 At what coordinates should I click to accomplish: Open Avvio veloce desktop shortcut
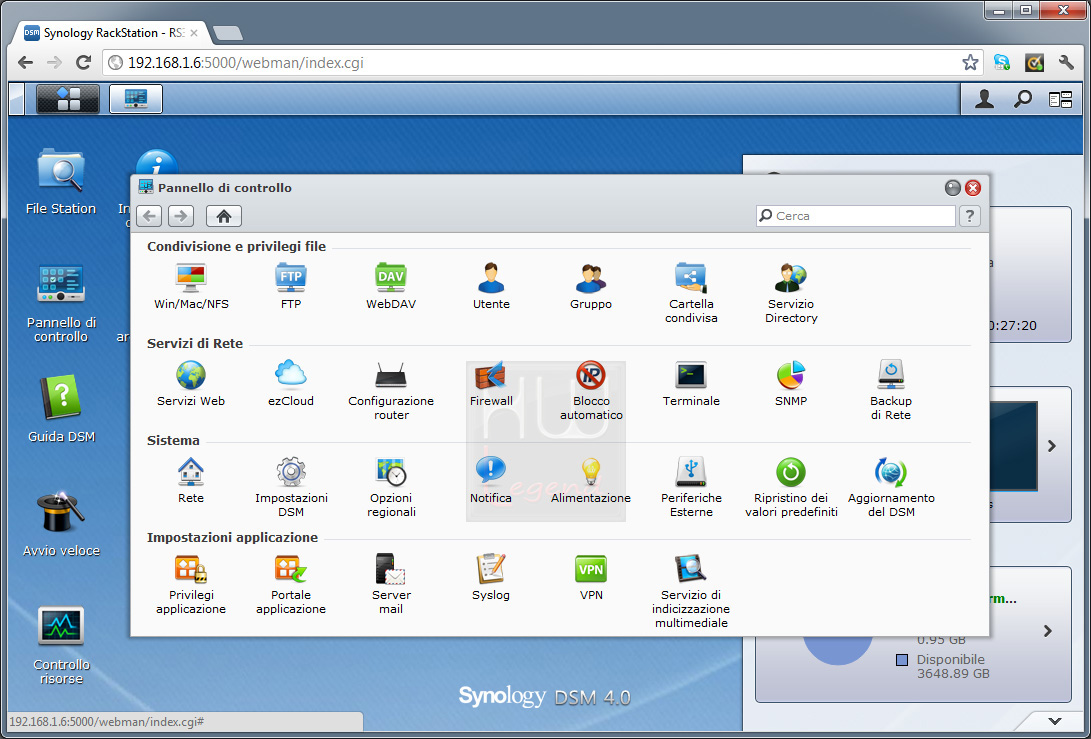pos(61,523)
